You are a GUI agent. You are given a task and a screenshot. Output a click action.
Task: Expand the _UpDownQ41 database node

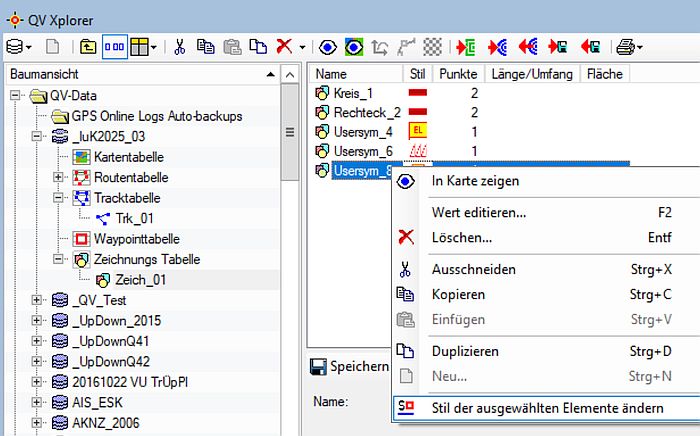point(37,341)
